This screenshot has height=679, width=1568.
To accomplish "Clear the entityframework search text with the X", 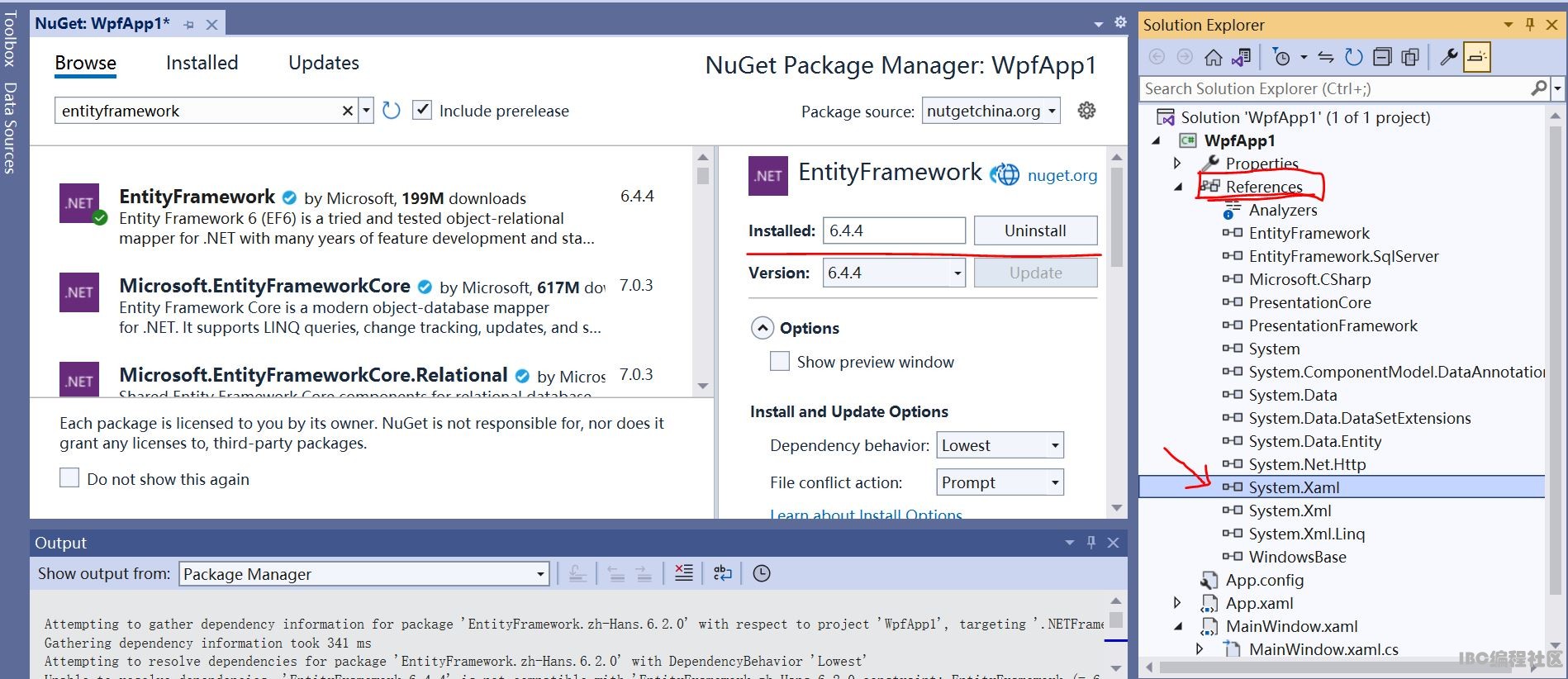I will [x=348, y=111].
